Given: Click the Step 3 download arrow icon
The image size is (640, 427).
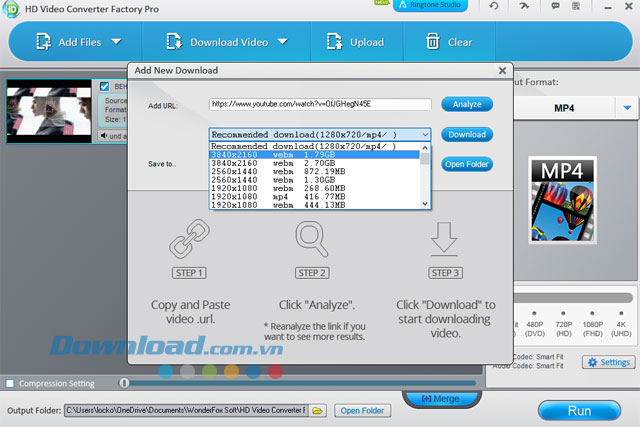Looking at the screenshot, I should pos(444,239).
